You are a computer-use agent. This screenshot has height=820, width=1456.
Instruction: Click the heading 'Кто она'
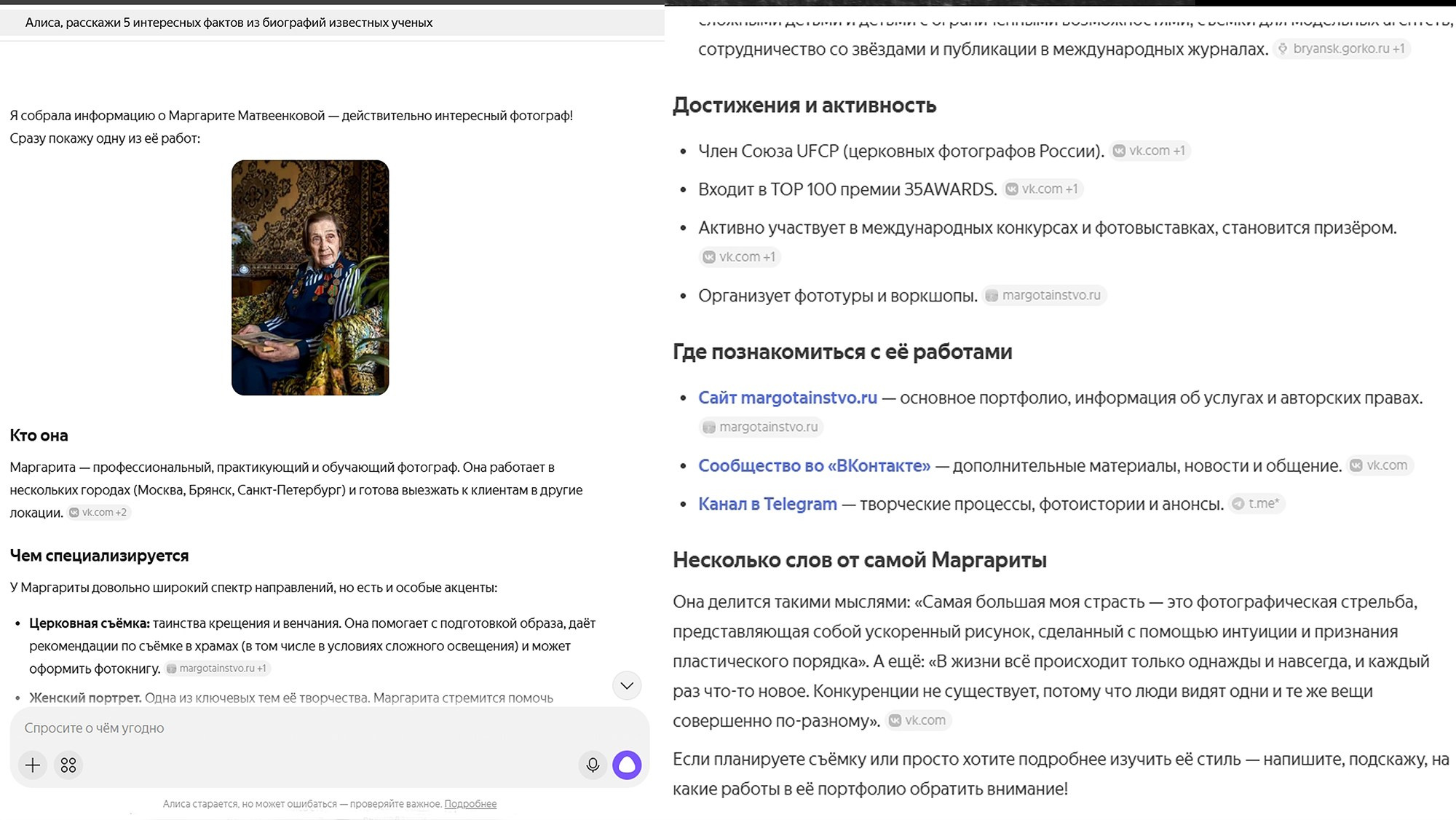(x=39, y=435)
